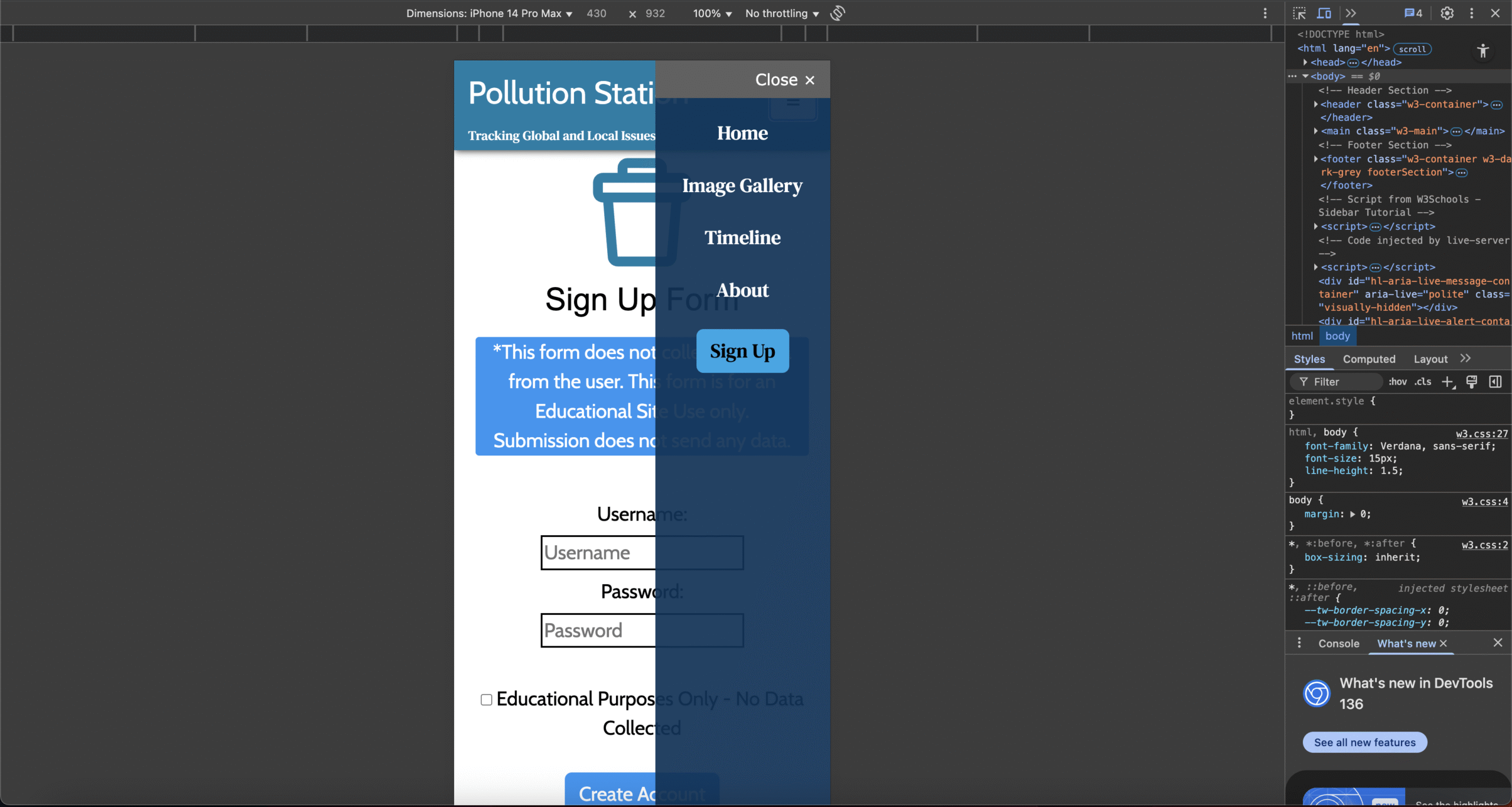Click the rotate screen orientation icon
1512x807 pixels.
coord(838,13)
